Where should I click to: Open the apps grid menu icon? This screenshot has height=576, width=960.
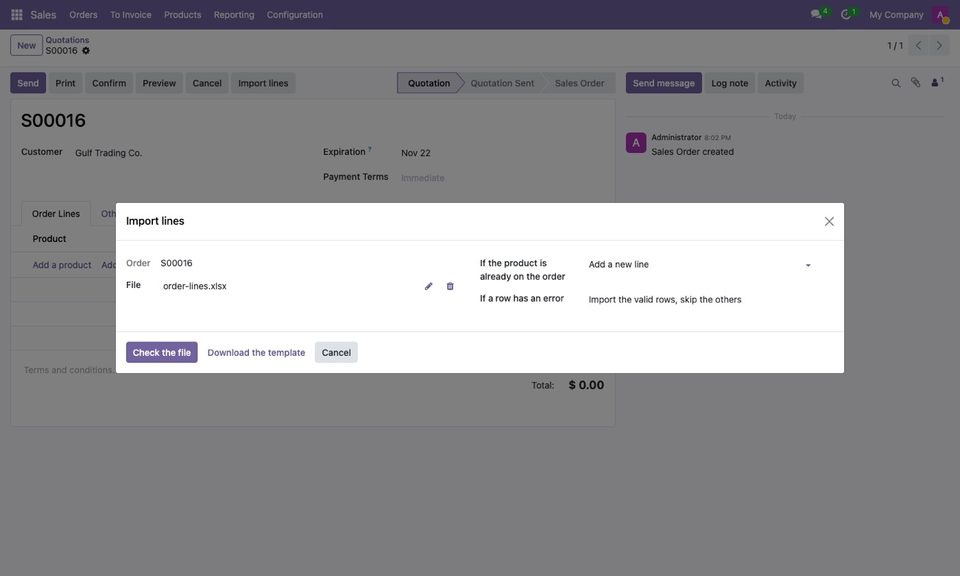point(17,14)
